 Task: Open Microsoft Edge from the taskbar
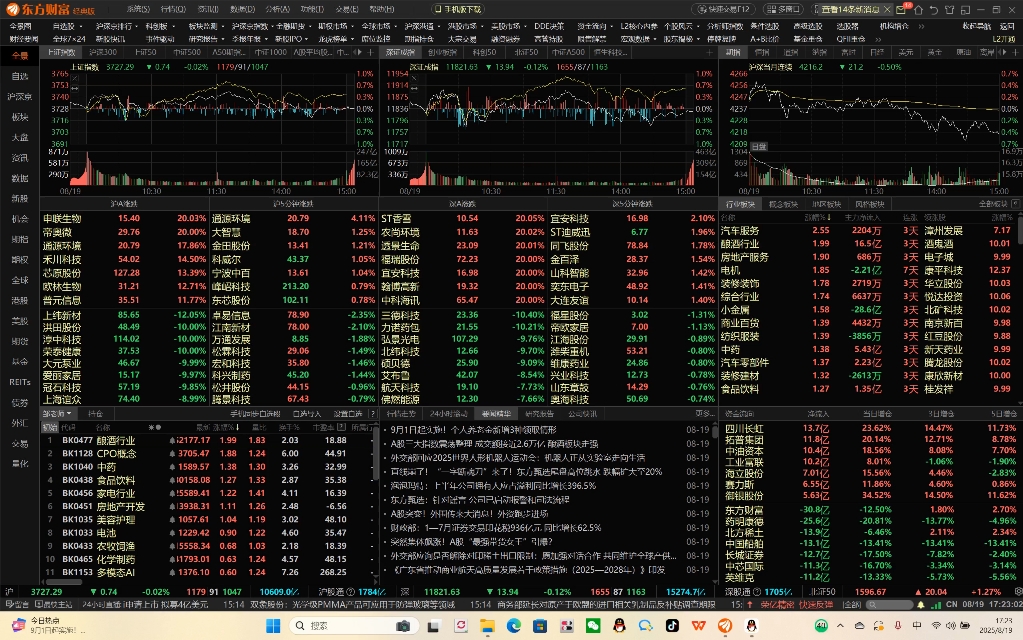pyautogui.click(x=513, y=626)
